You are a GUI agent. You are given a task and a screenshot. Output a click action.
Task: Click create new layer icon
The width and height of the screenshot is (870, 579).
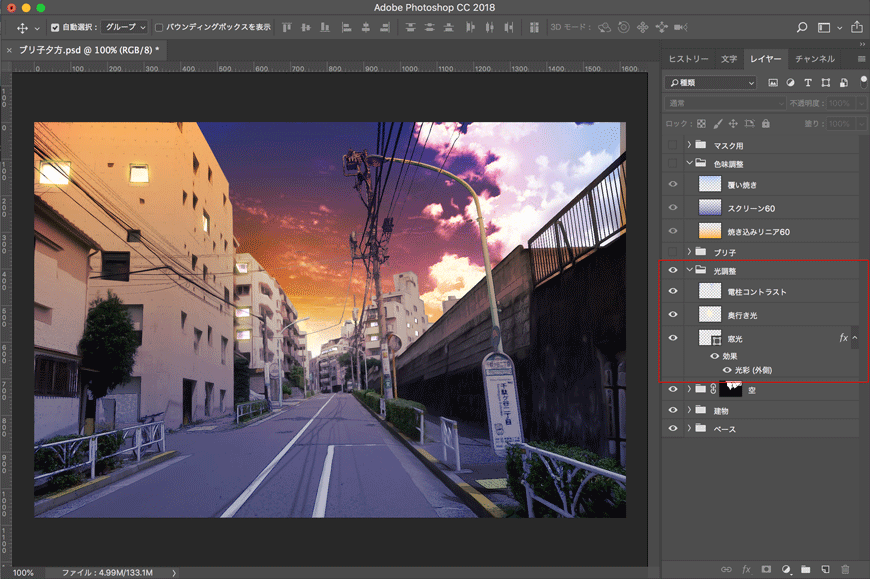click(x=826, y=569)
